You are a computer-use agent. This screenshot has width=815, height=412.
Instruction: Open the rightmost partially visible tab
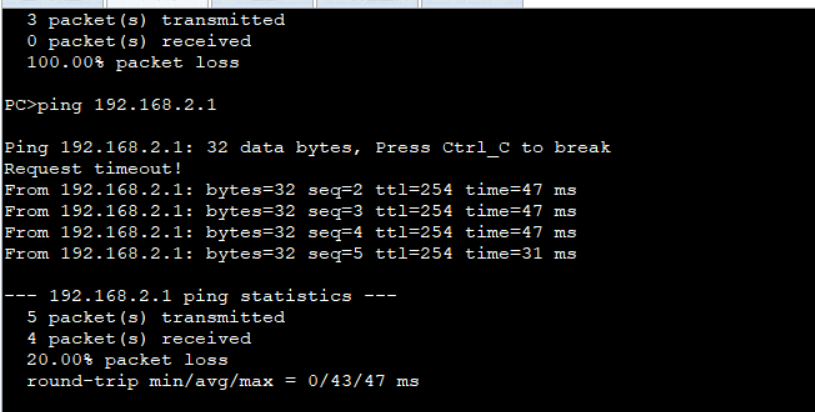pyautogui.click(x=472, y=4)
